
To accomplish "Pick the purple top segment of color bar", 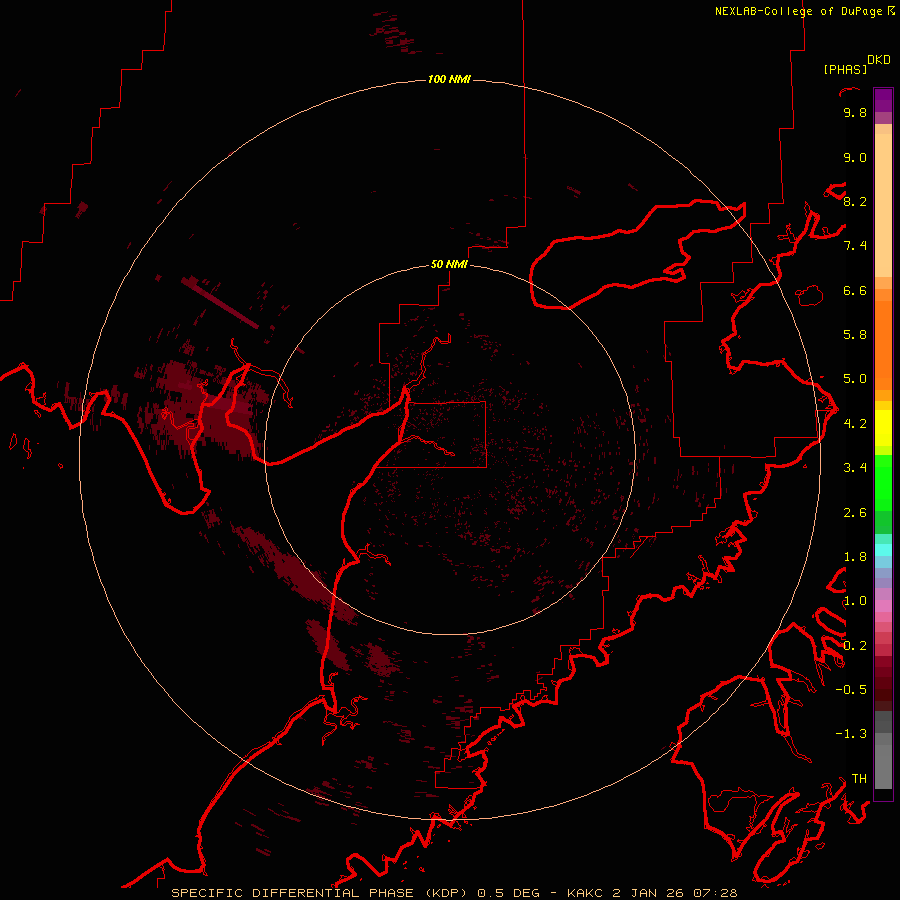I will pos(883,100).
